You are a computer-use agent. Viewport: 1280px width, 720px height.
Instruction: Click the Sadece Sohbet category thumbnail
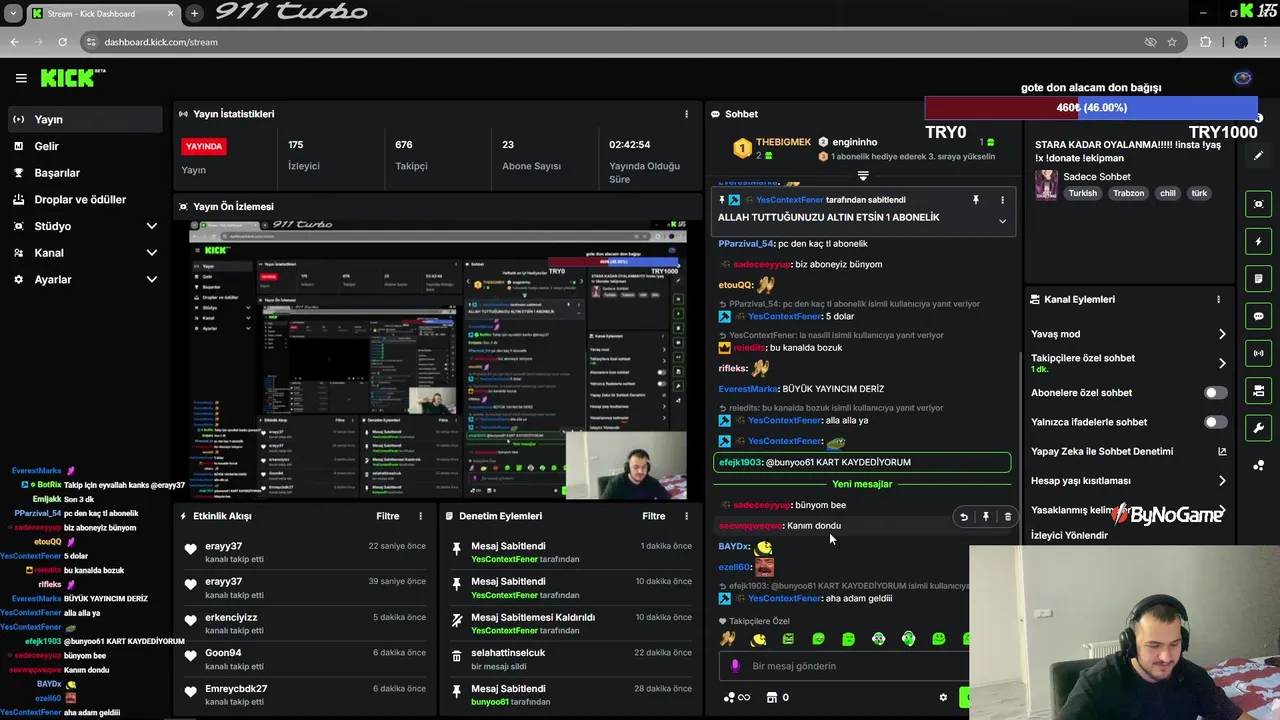point(1046,185)
